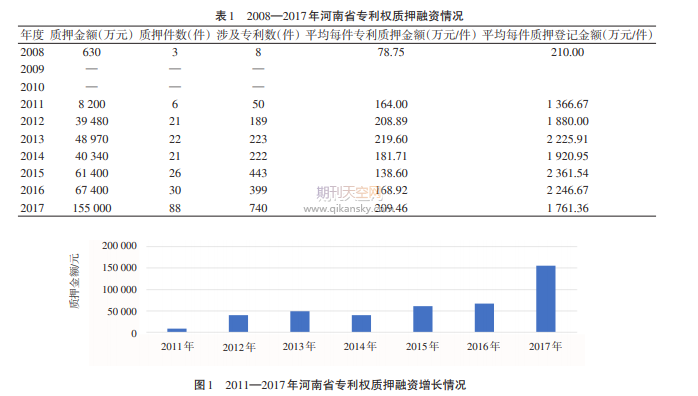Click the 2011年 bar in chart

177,330
